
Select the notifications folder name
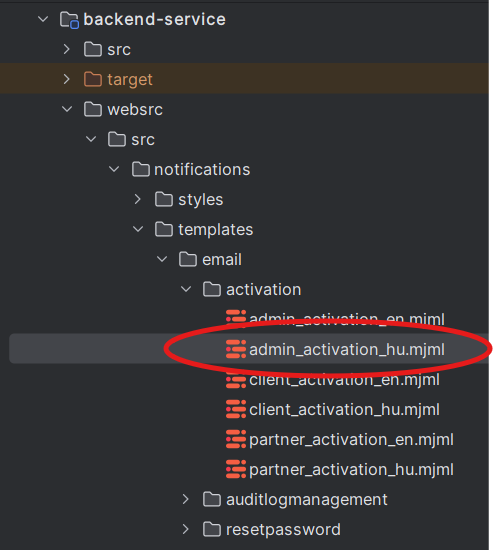202,169
